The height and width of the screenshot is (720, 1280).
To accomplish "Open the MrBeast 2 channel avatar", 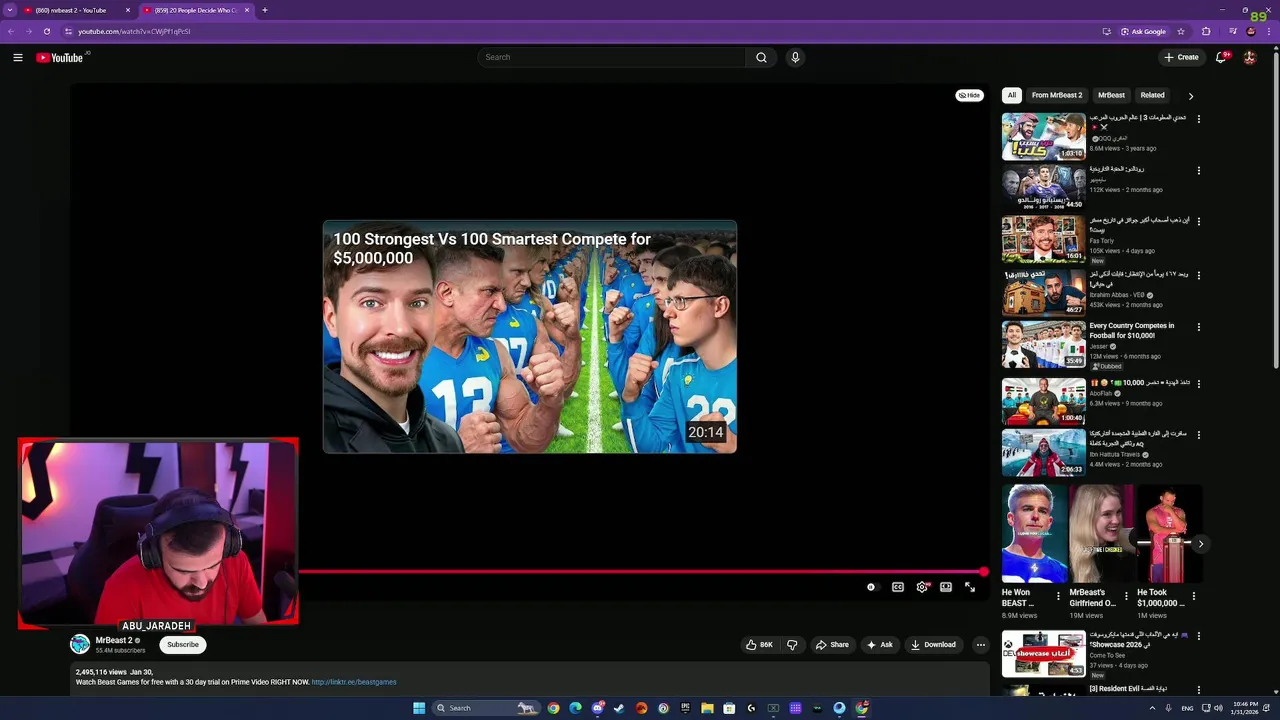I will point(80,645).
